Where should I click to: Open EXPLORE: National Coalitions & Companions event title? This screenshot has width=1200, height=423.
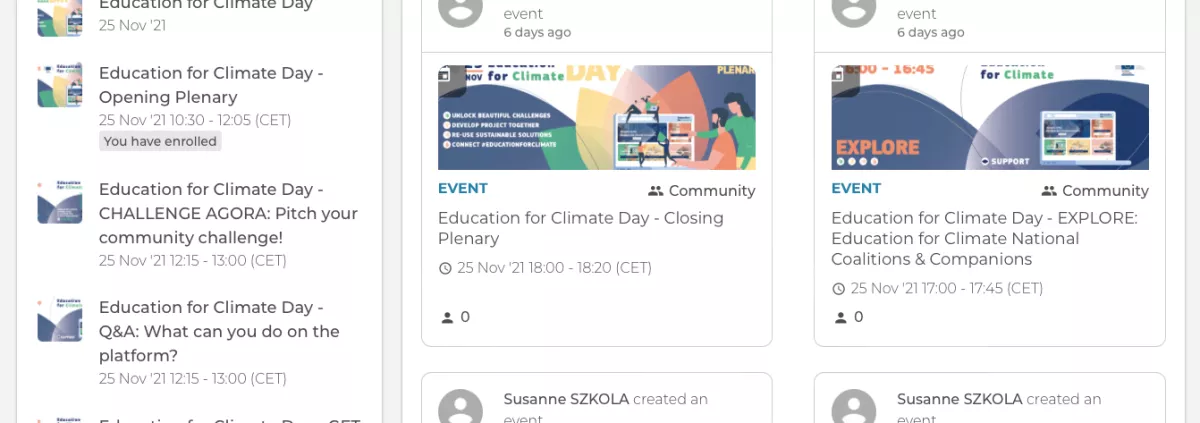coord(985,238)
